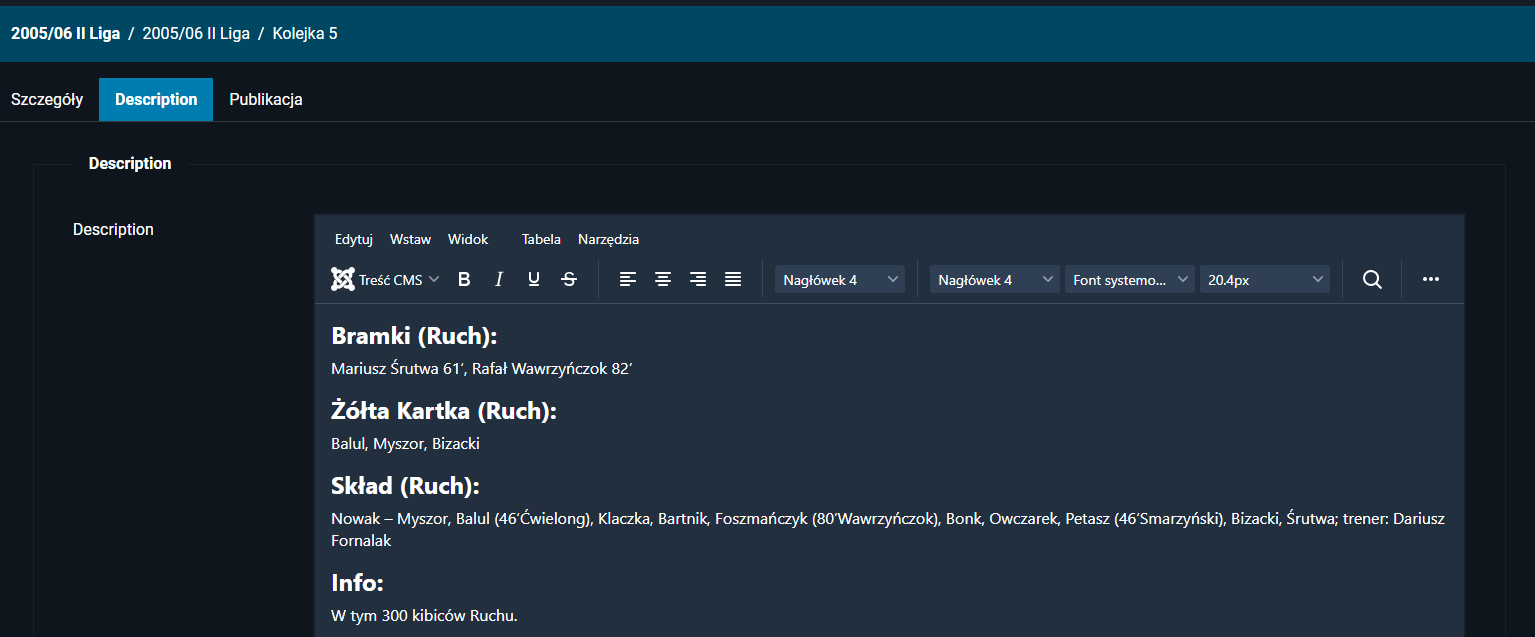Screen dimensions: 1535x637
Task: Open the Edytuj menu
Action: 354,239
